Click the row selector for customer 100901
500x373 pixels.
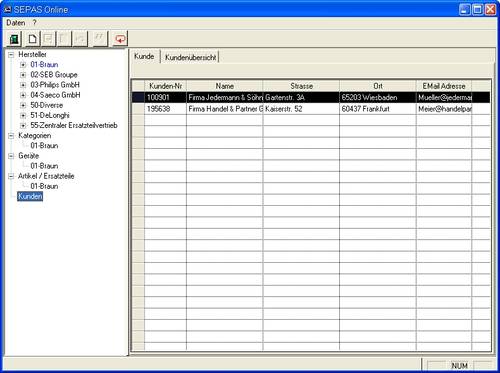pos(138,97)
